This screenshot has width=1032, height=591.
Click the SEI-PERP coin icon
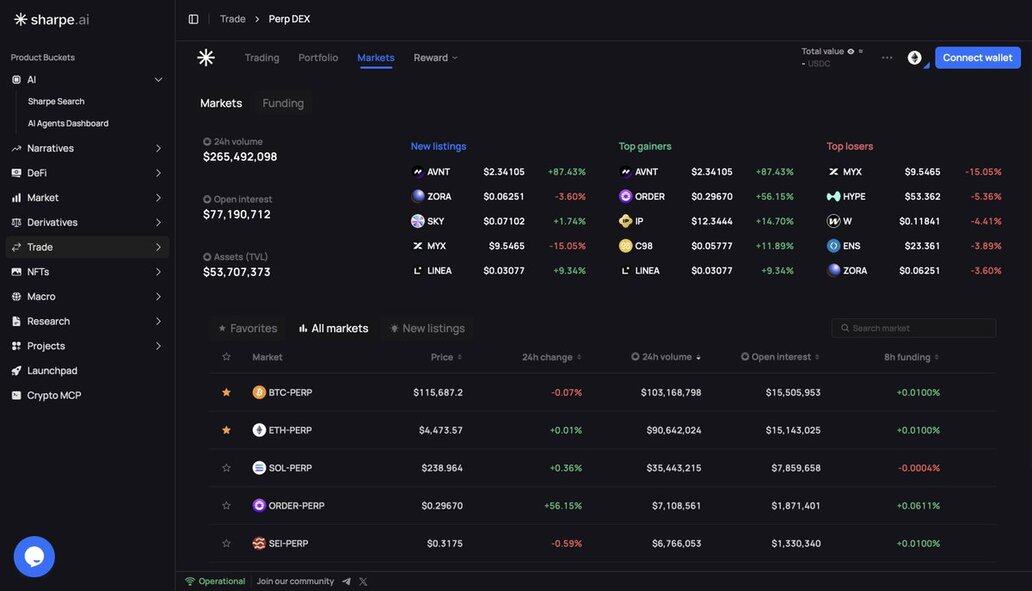click(x=259, y=544)
